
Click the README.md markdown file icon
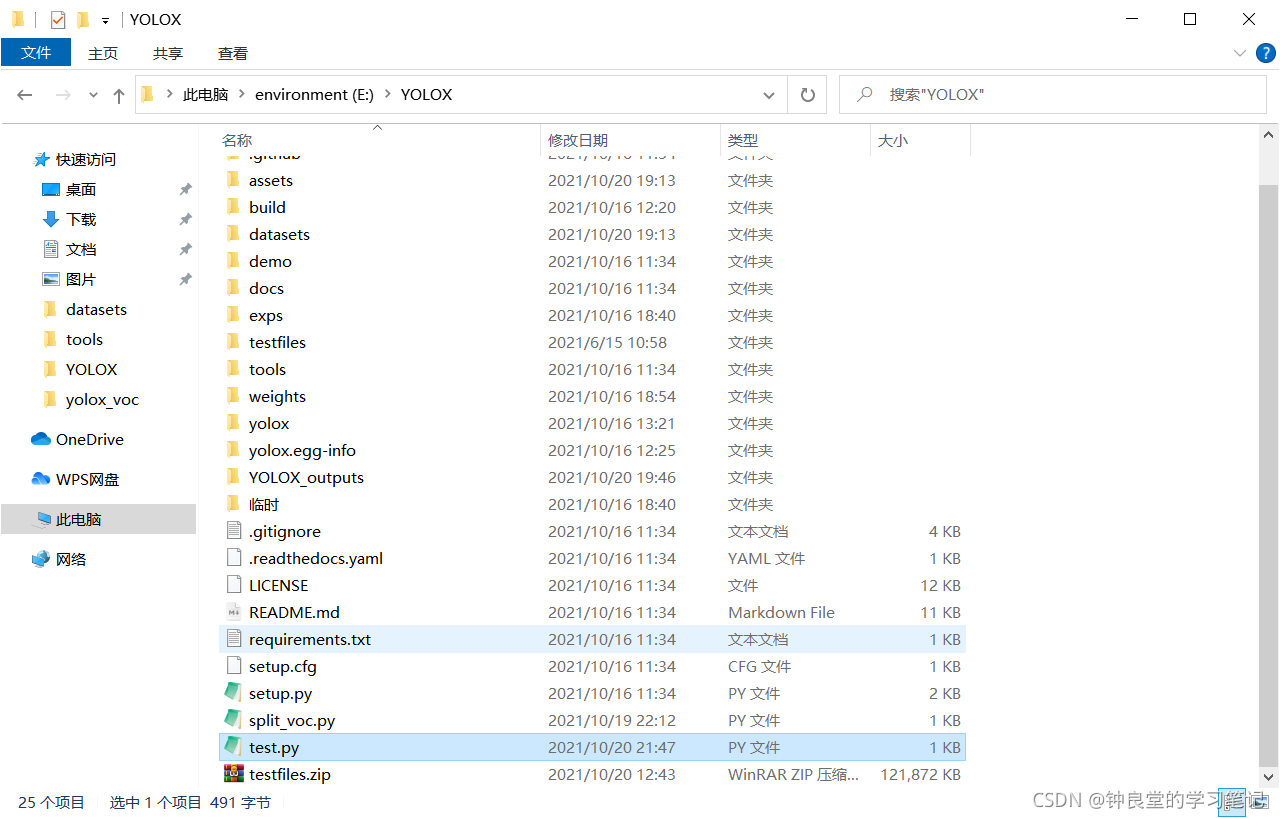tap(233, 612)
